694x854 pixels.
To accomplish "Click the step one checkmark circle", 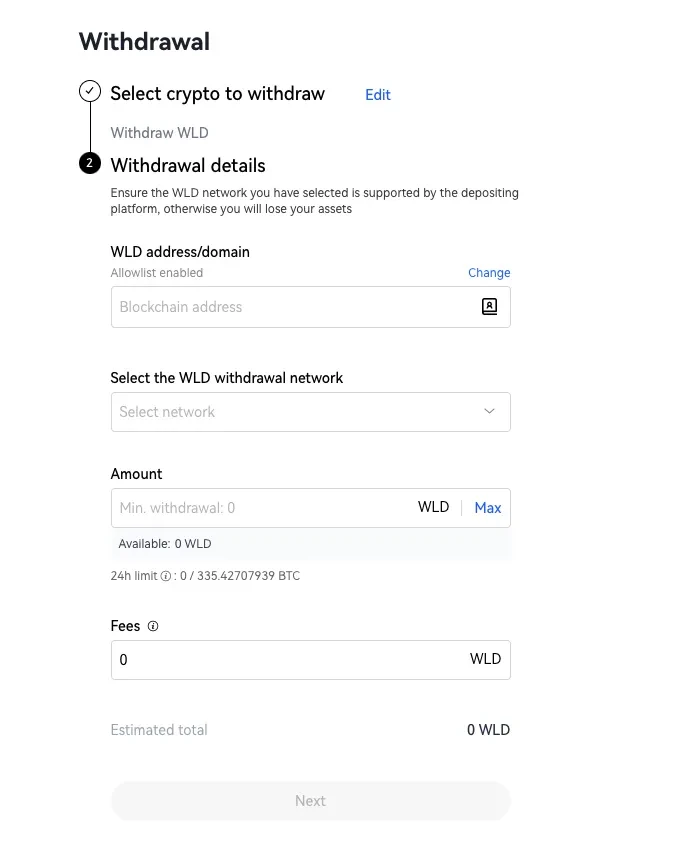I will [90, 92].
